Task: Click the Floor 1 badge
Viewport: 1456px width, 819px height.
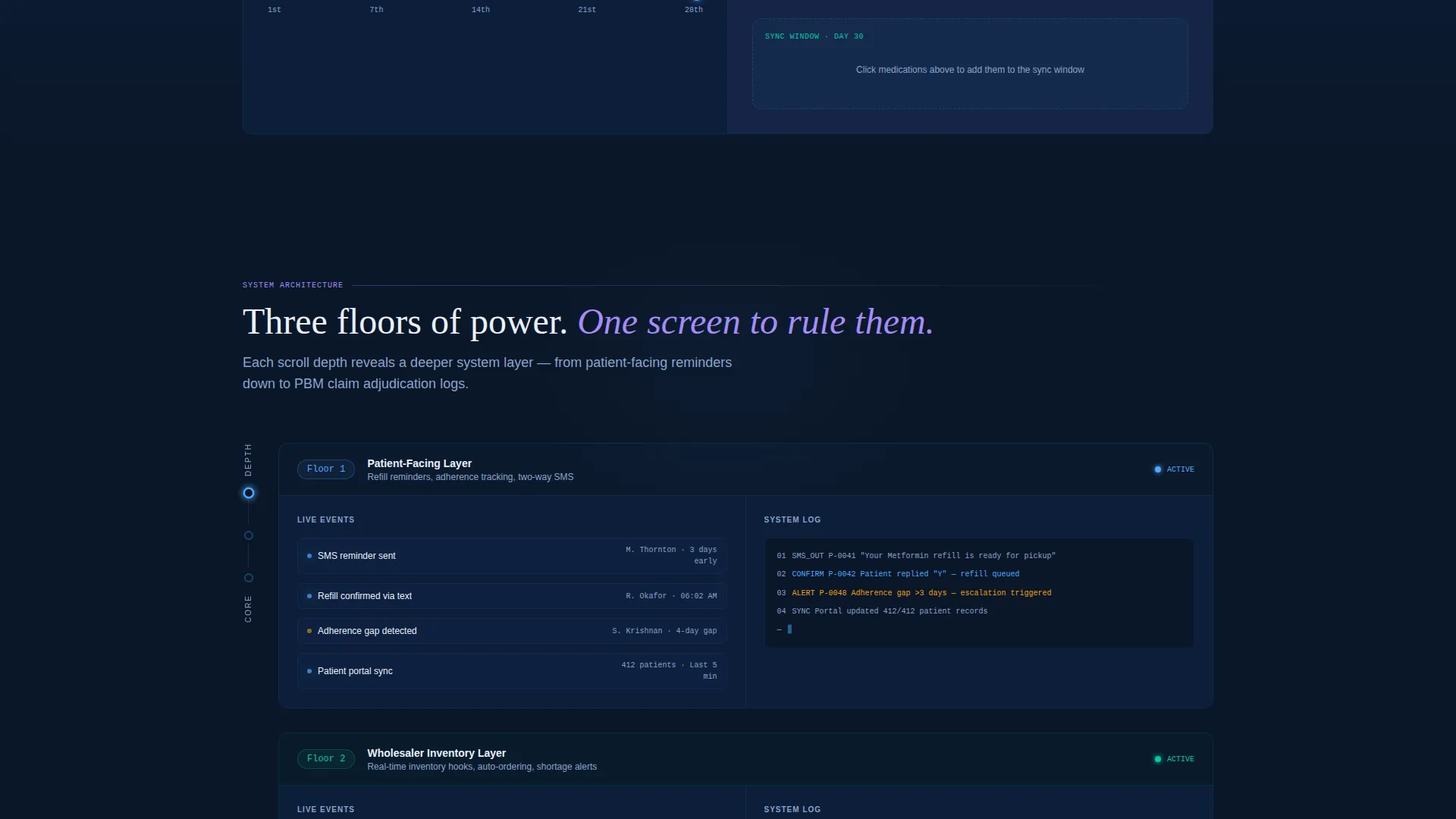Action: pyautogui.click(x=326, y=469)
